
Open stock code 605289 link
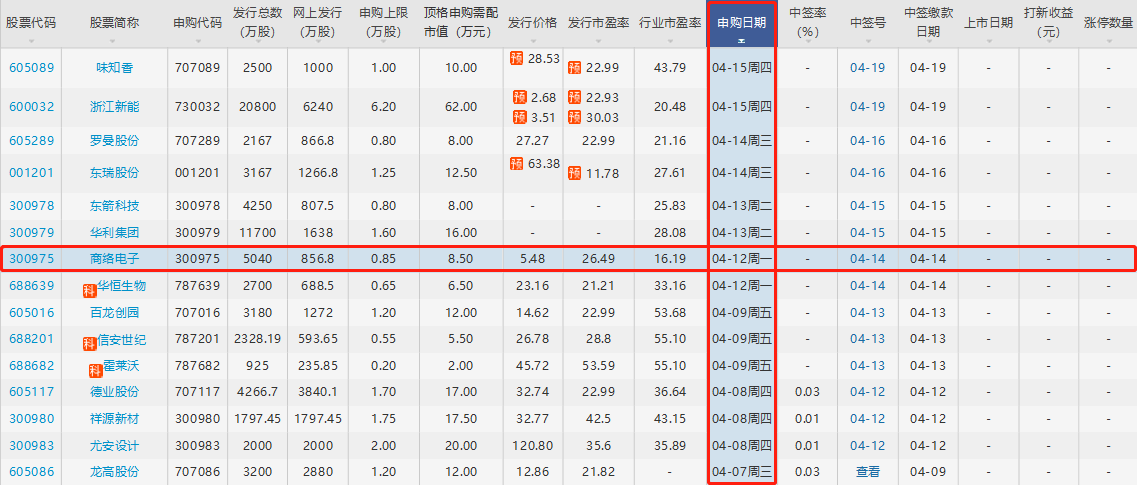click(31, 140)
